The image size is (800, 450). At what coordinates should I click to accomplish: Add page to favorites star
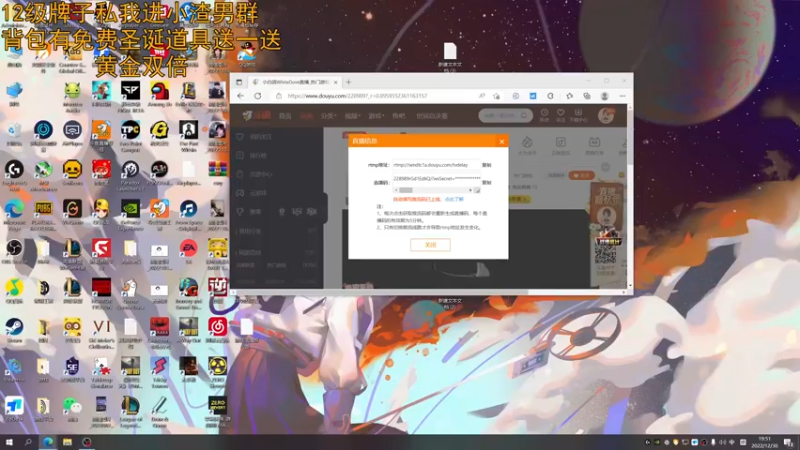point(496,96)
